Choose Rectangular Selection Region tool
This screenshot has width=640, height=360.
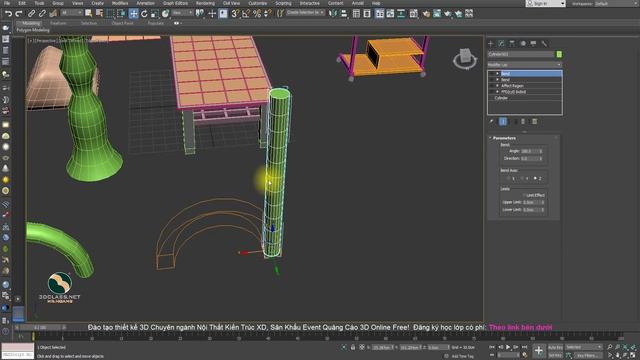coord(110,13)
